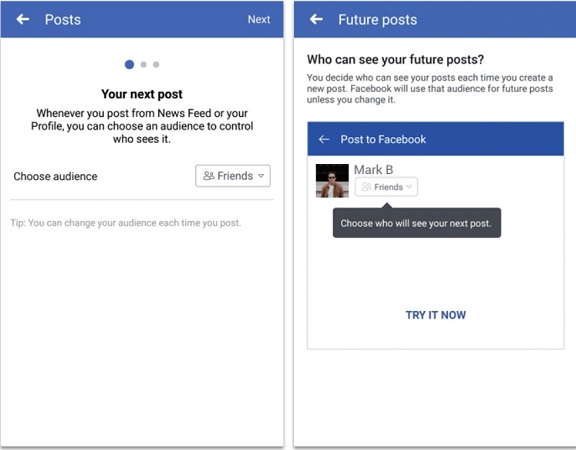Jump to the second page indicator dot
The image size is (576, 450).
point(144,64)
